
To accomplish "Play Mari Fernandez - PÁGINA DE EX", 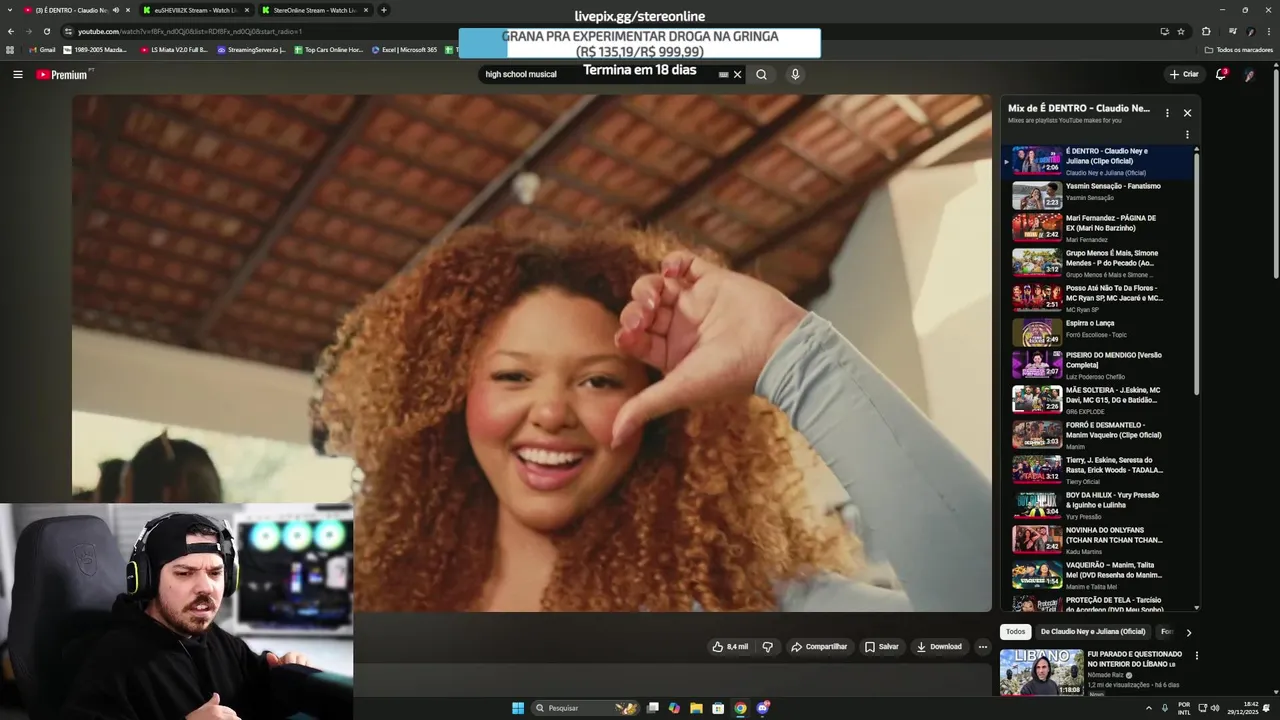I will click(1100, 228).
